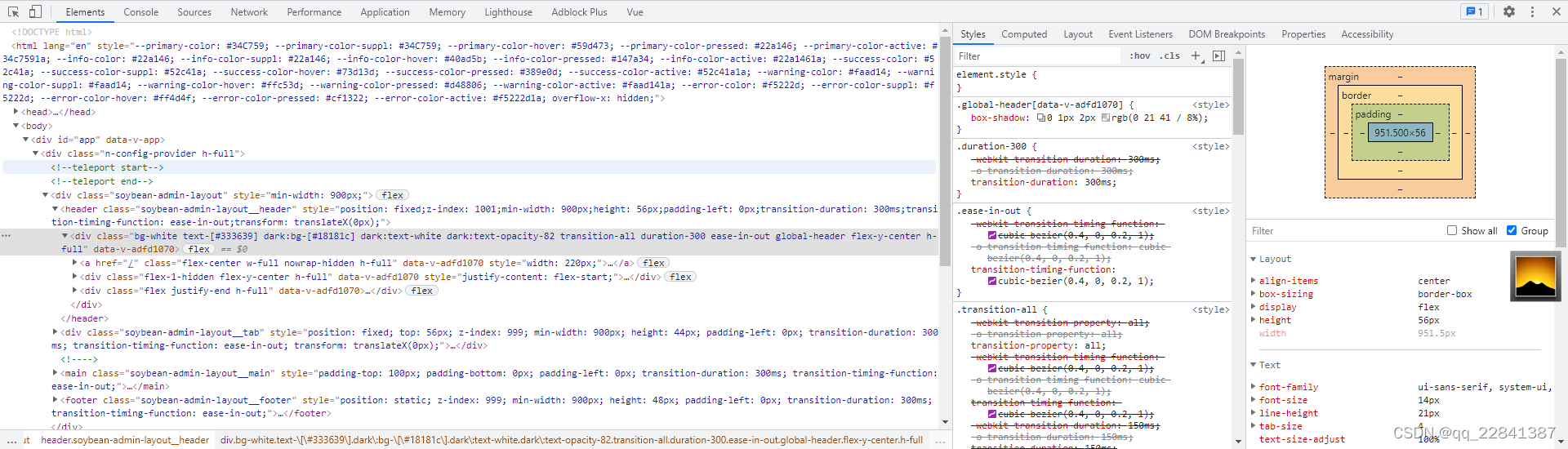Image resolution: width=1568 pixels, height=449 pixels.
Task: Toggle the computed styles sidebar icon
Action: (x=1218, y=56)
